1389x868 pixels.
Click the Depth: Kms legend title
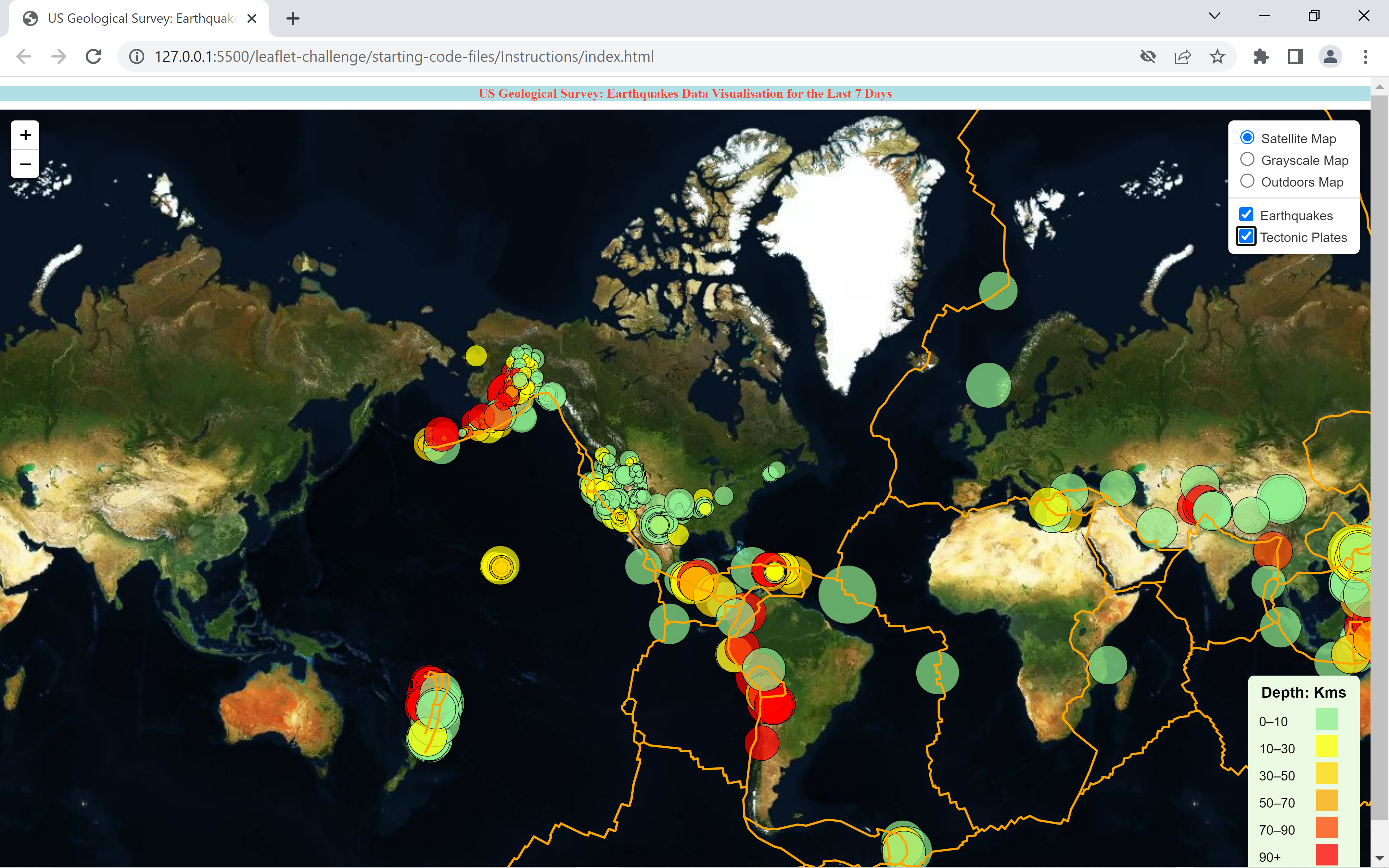click(1304, 692)
